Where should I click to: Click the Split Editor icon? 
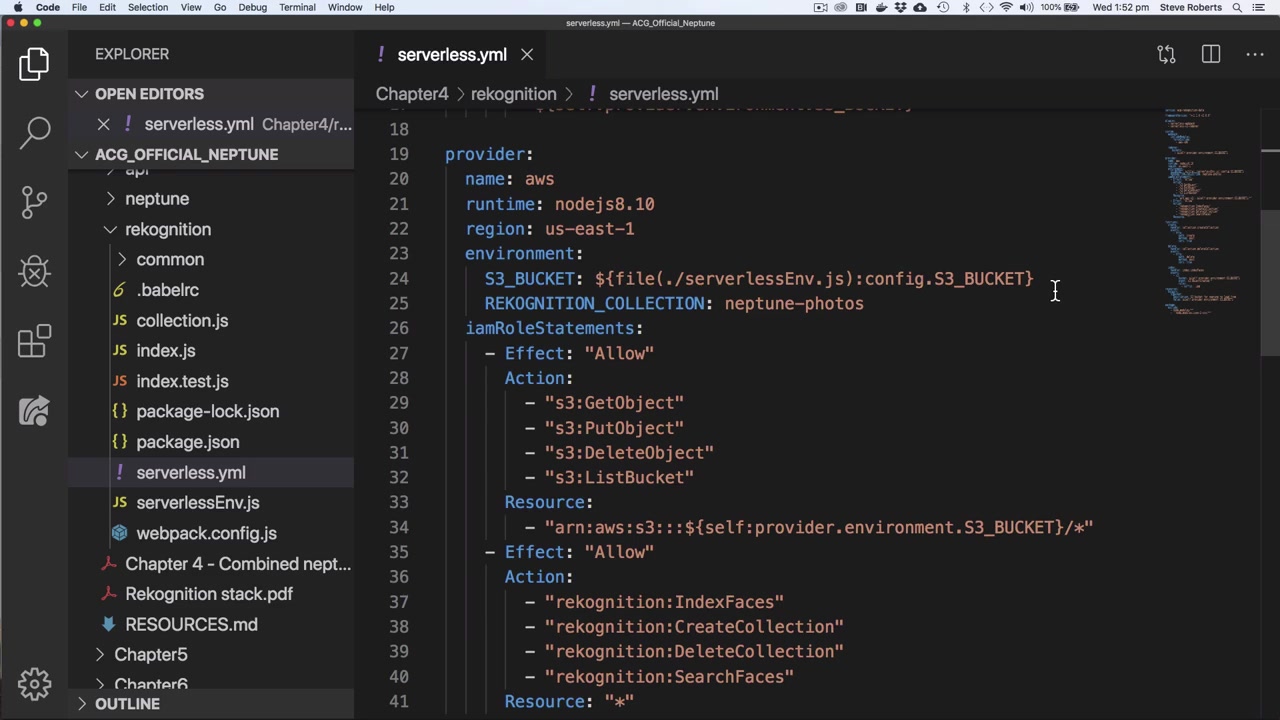1211,55
